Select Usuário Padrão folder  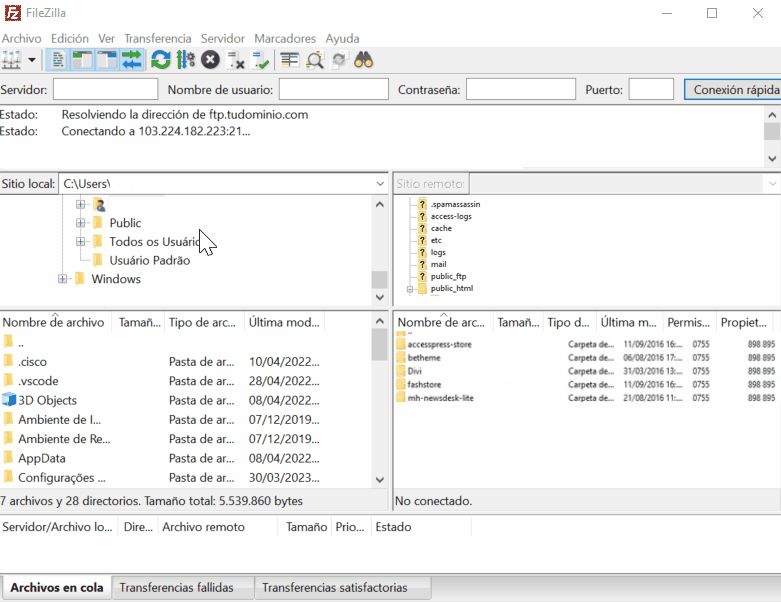click(x=149, y=260)
